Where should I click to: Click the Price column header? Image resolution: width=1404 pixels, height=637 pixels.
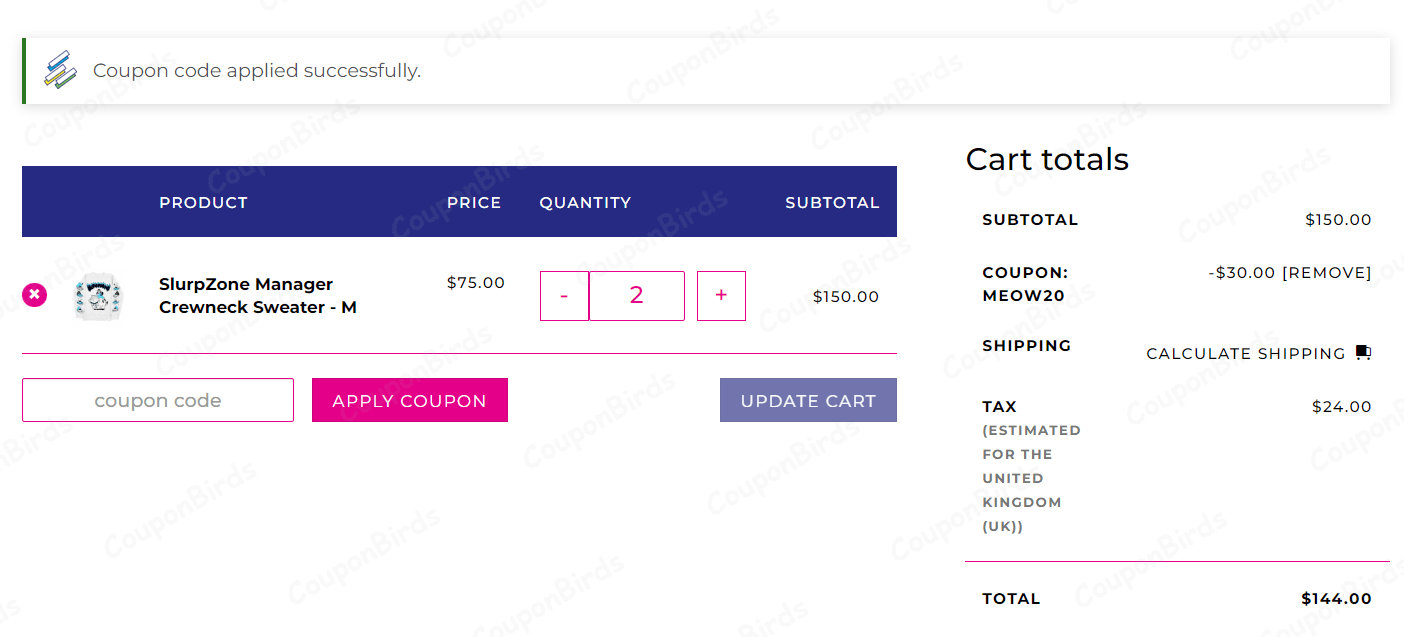pyautogui.click(x=474, y=202)
